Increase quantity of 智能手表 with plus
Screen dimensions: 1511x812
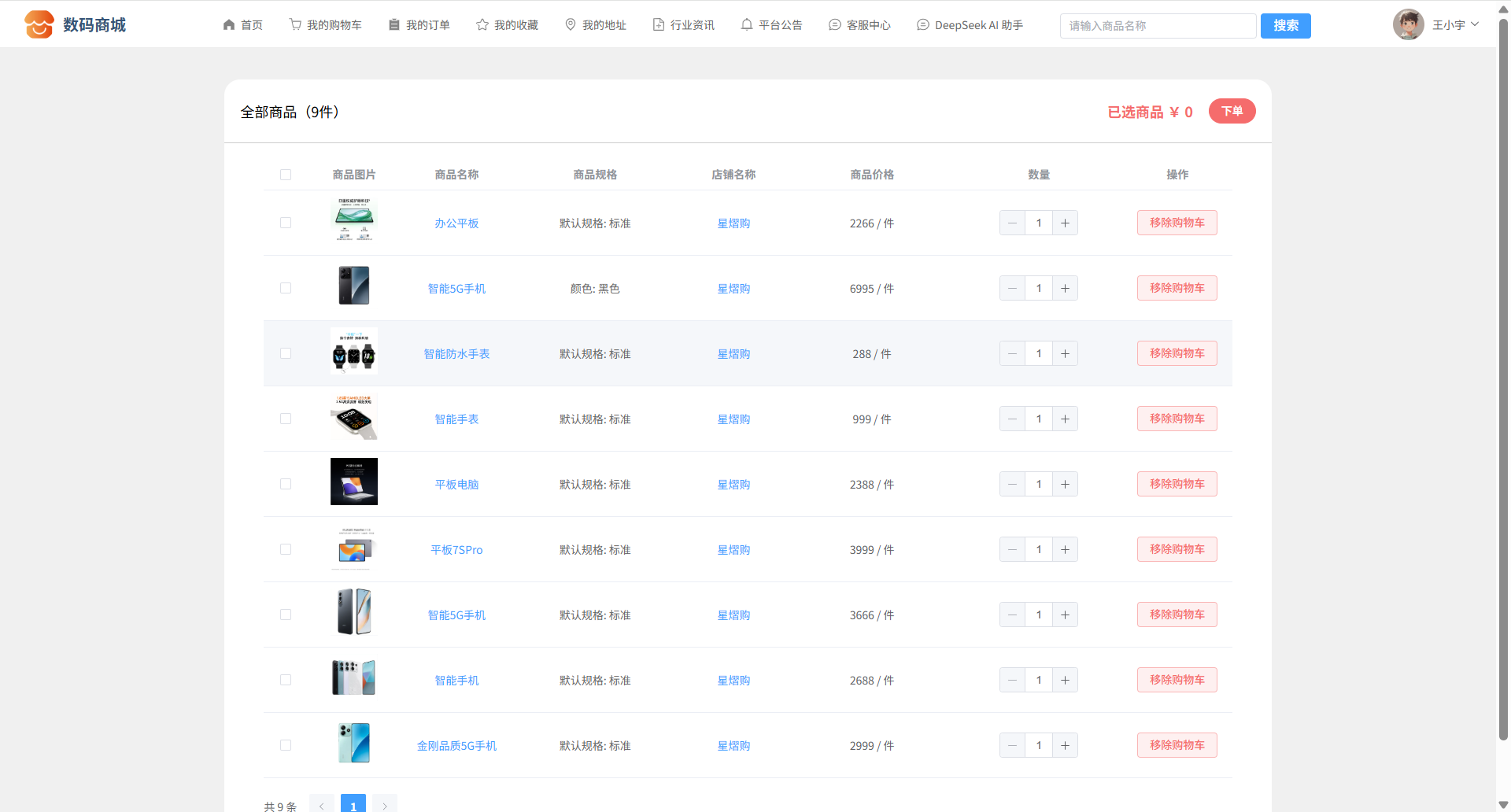(1065, 419)
